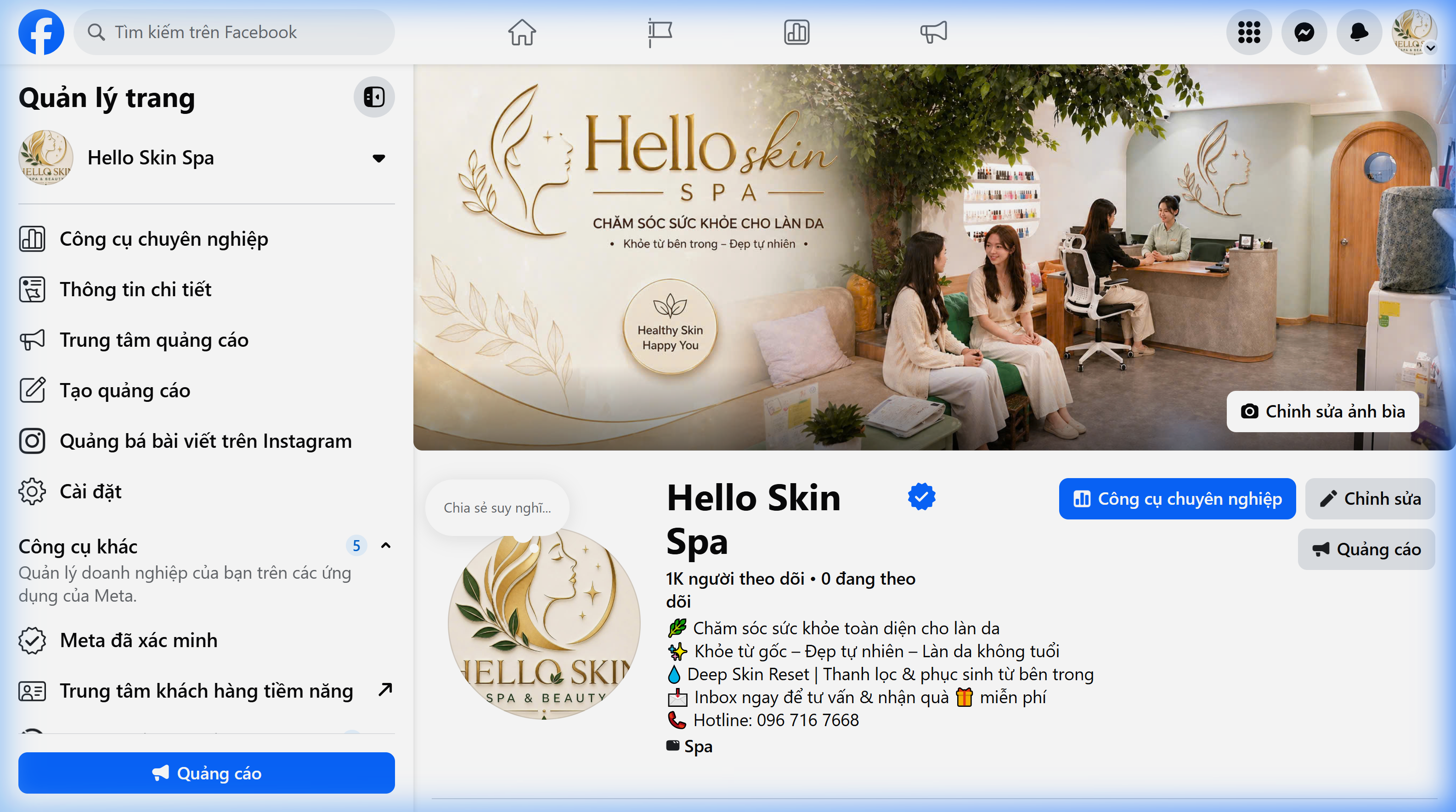The image size is (1456, 812).
Task: Click the chart icon beside Công cụ chuyên nghiệp
Action: pyautogui.click(x=32, y=239)
